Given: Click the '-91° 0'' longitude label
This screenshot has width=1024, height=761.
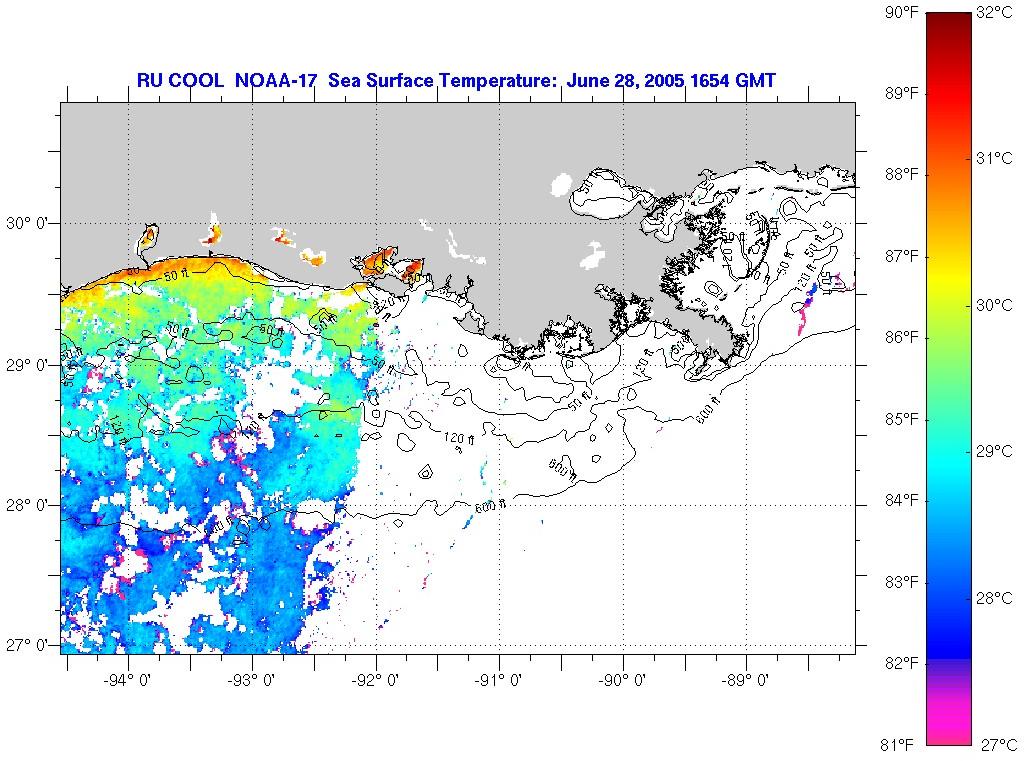Looking at the screenshot, I should tap(500, 681).
